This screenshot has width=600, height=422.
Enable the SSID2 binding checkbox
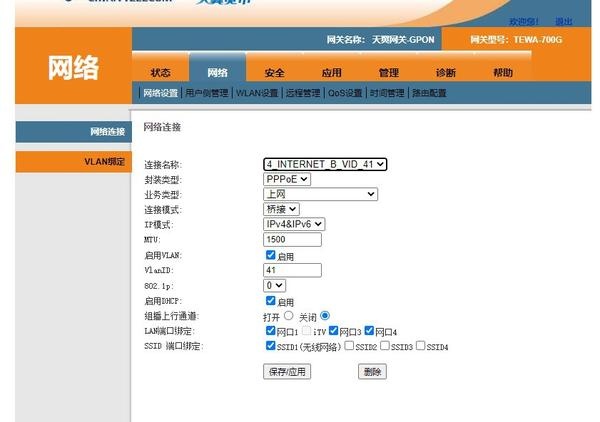(x=349, y=345)
